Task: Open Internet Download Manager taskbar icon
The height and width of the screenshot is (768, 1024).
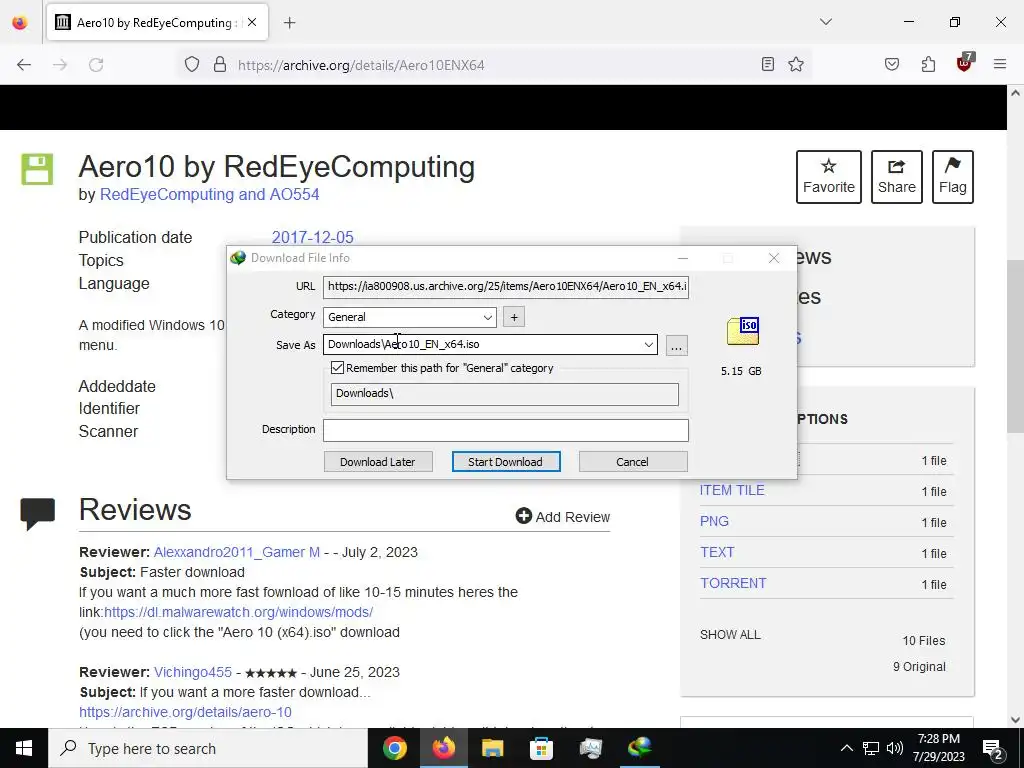Action: pos(639,748)
